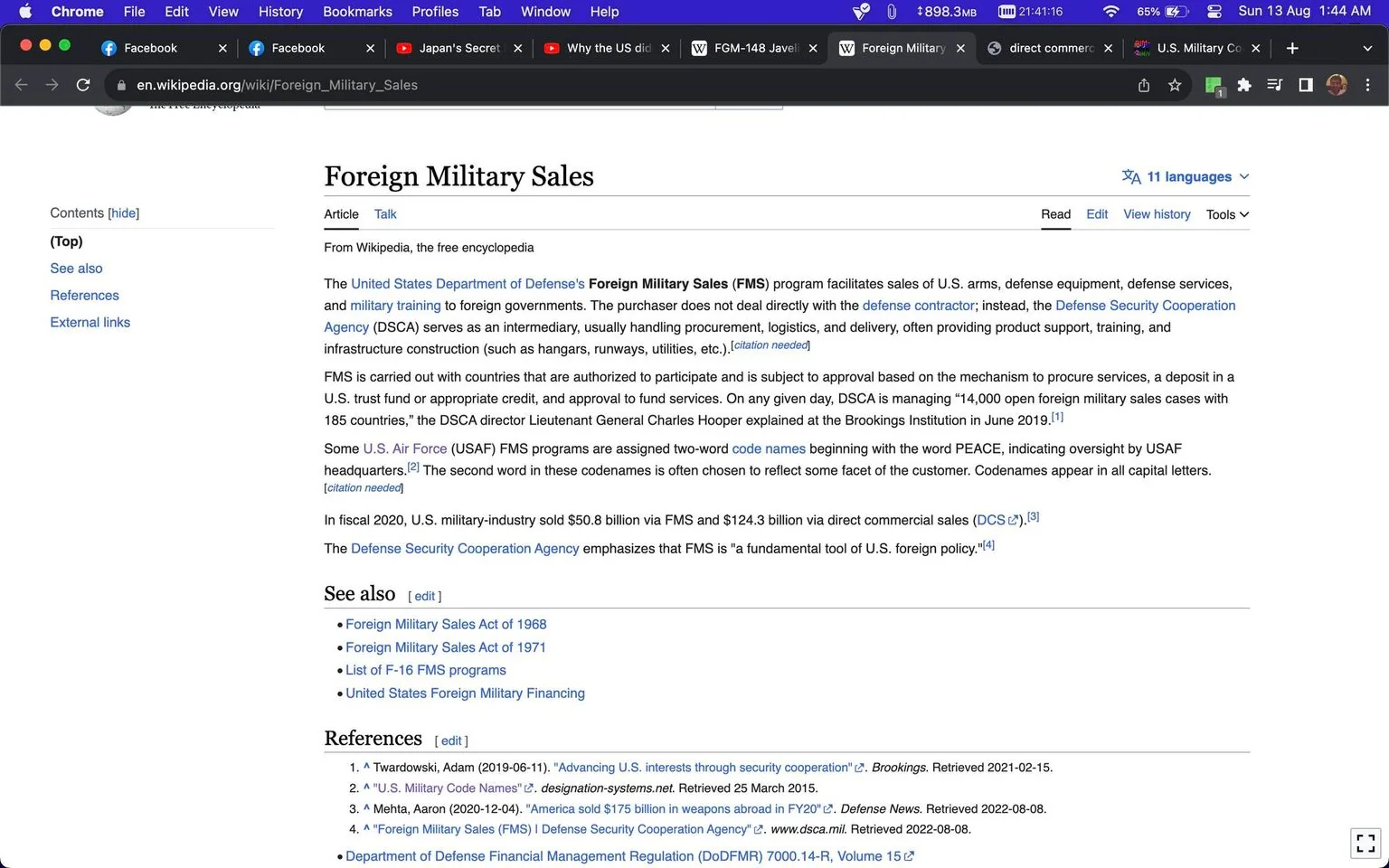Hide the Contents sidebar
The height and width of the screenshot is (868, 1389).
coord(124,213)
